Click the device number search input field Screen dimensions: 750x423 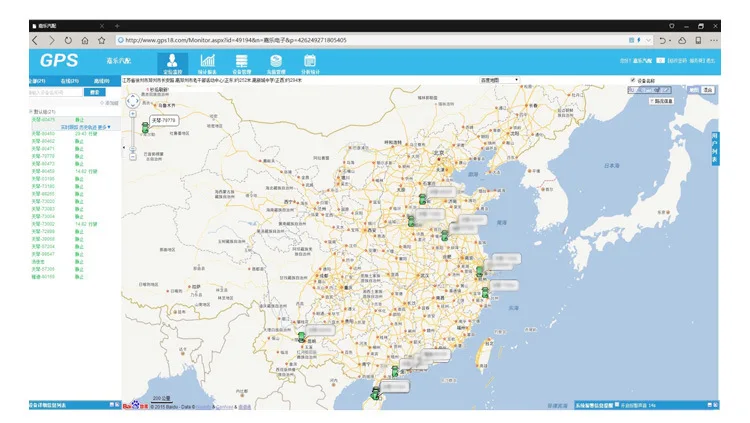click(55, 92)
